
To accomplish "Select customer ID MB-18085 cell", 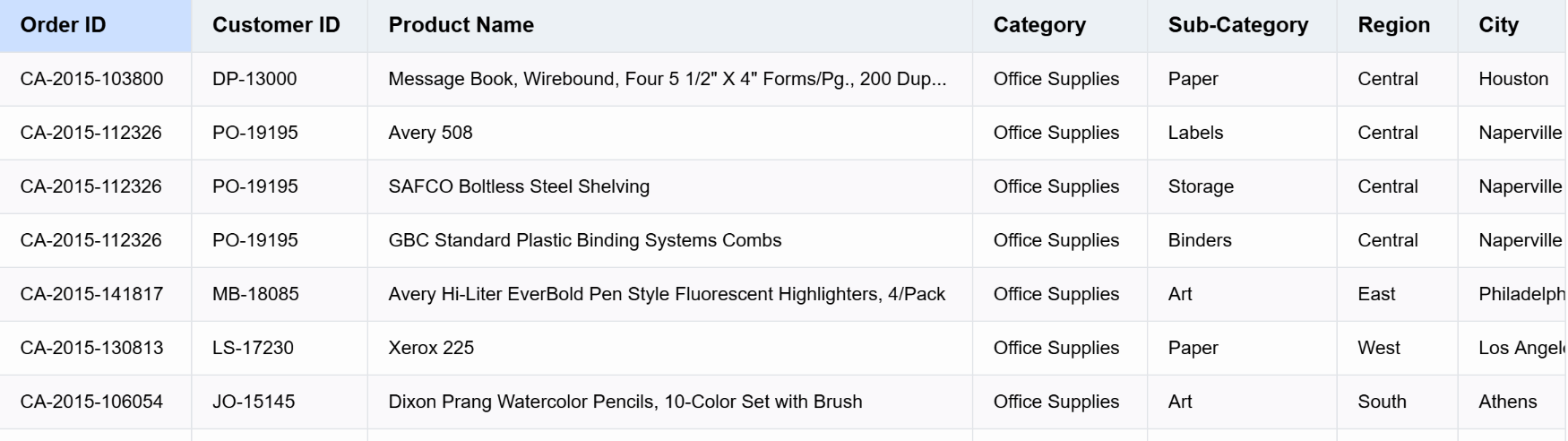I will (x=255, y=294).
